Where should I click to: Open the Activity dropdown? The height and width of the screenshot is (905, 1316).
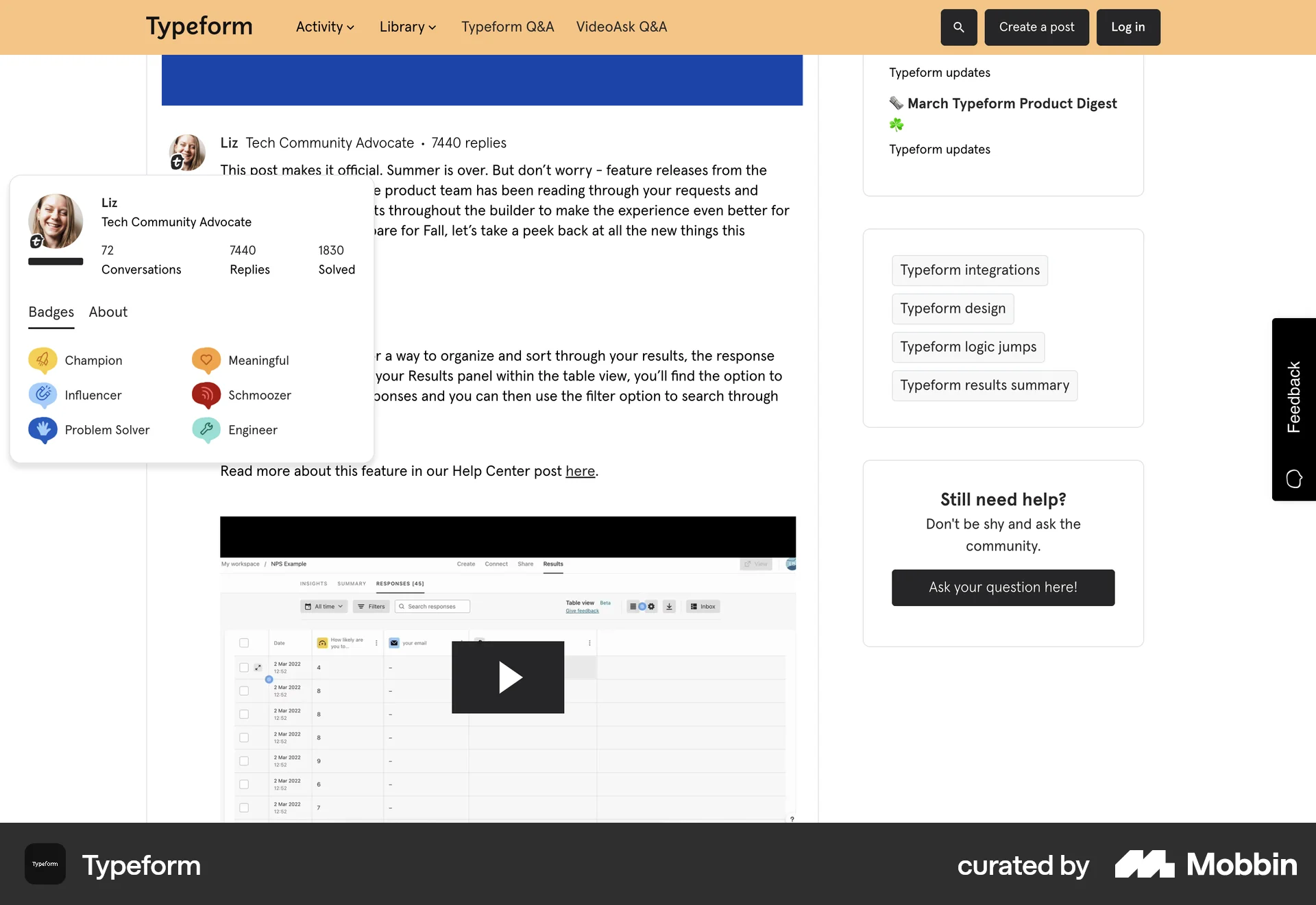pos(324,27)
